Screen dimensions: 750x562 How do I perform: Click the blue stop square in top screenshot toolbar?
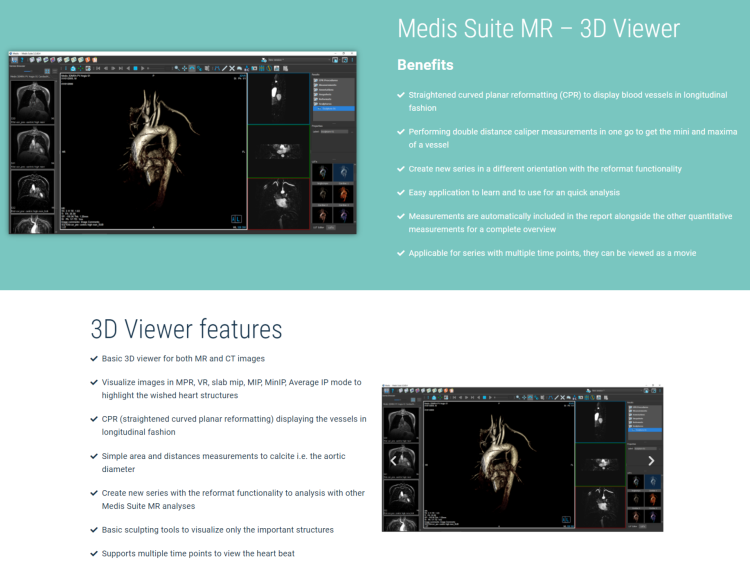tap(135, 68)
